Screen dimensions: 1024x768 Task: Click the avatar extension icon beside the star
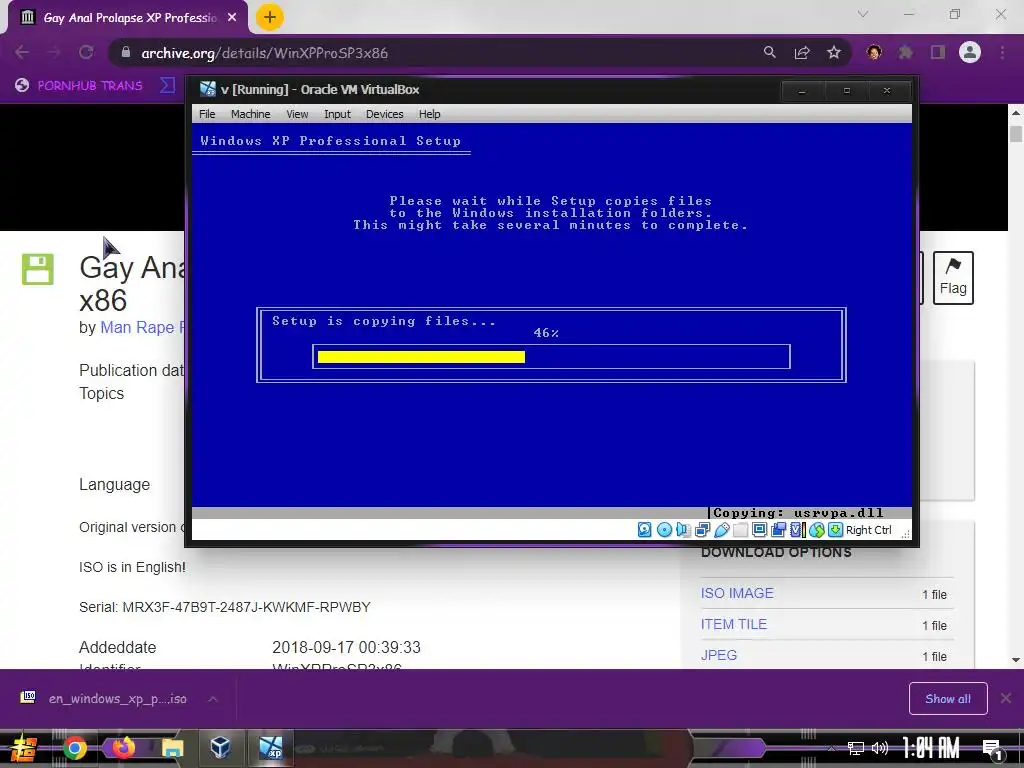pos(874,52)
